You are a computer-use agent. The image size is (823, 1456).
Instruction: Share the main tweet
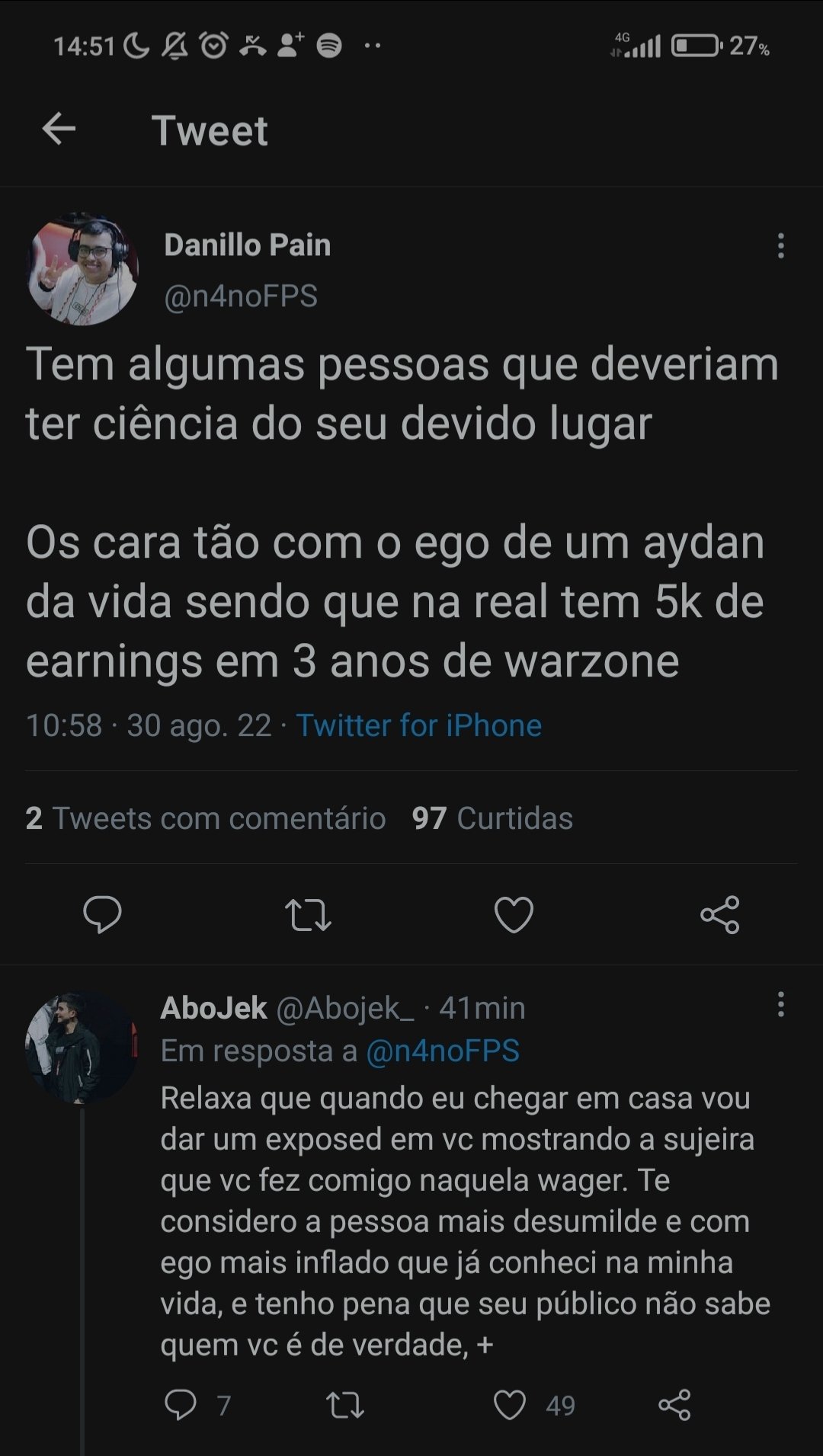point(719,914)
